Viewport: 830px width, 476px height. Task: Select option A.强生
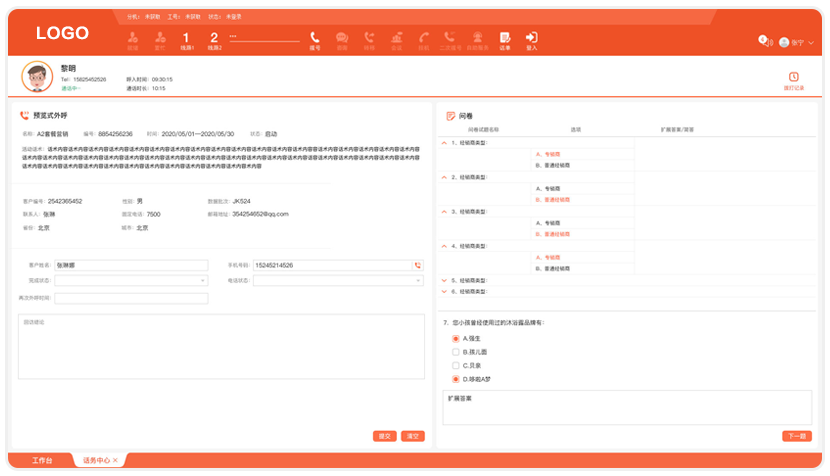[x=456, y=339]
